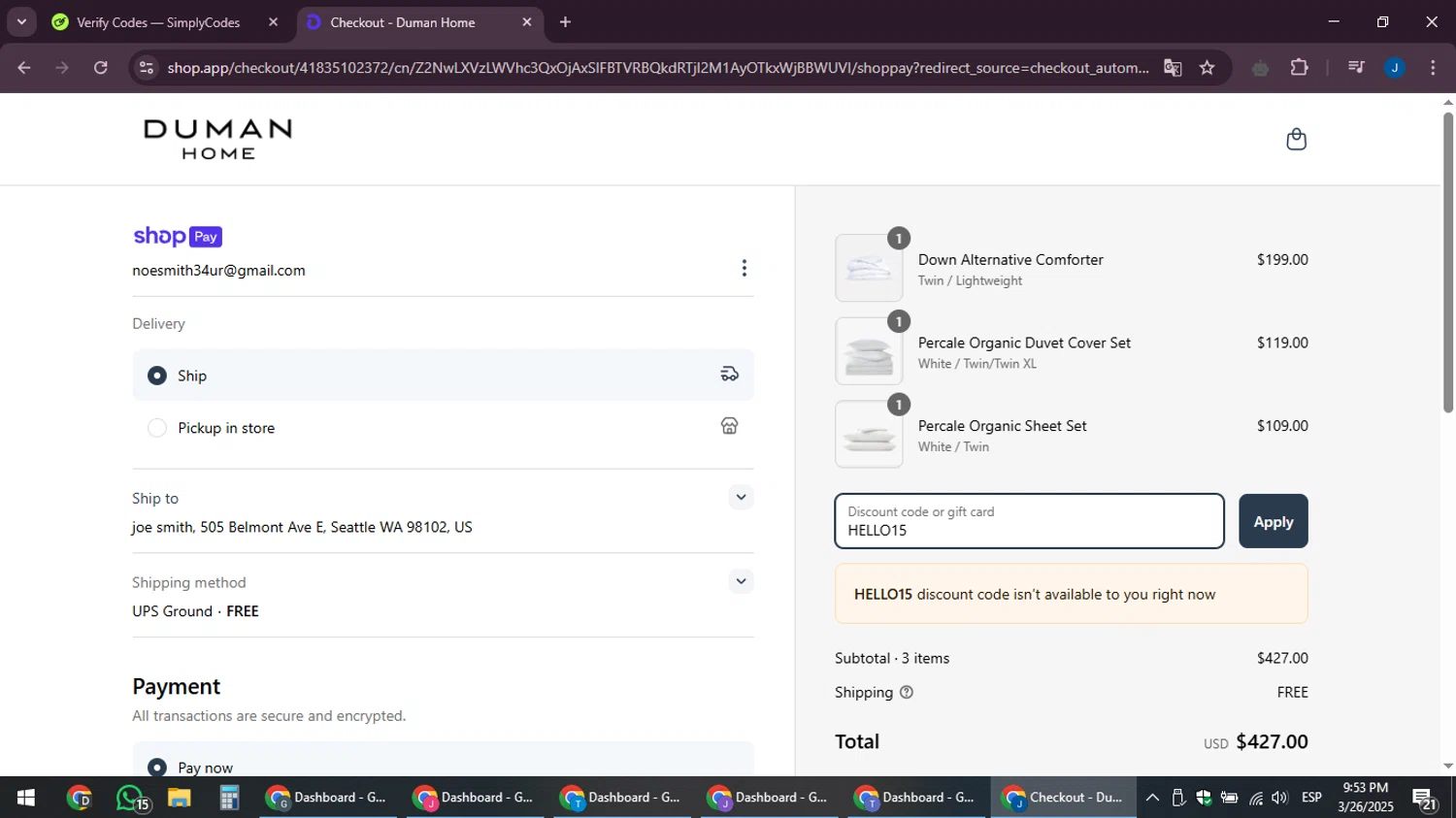The height and width of the screenshot is (818, 1456).
Task: Expand the Shipping method section
Action: tap(741, 581)
